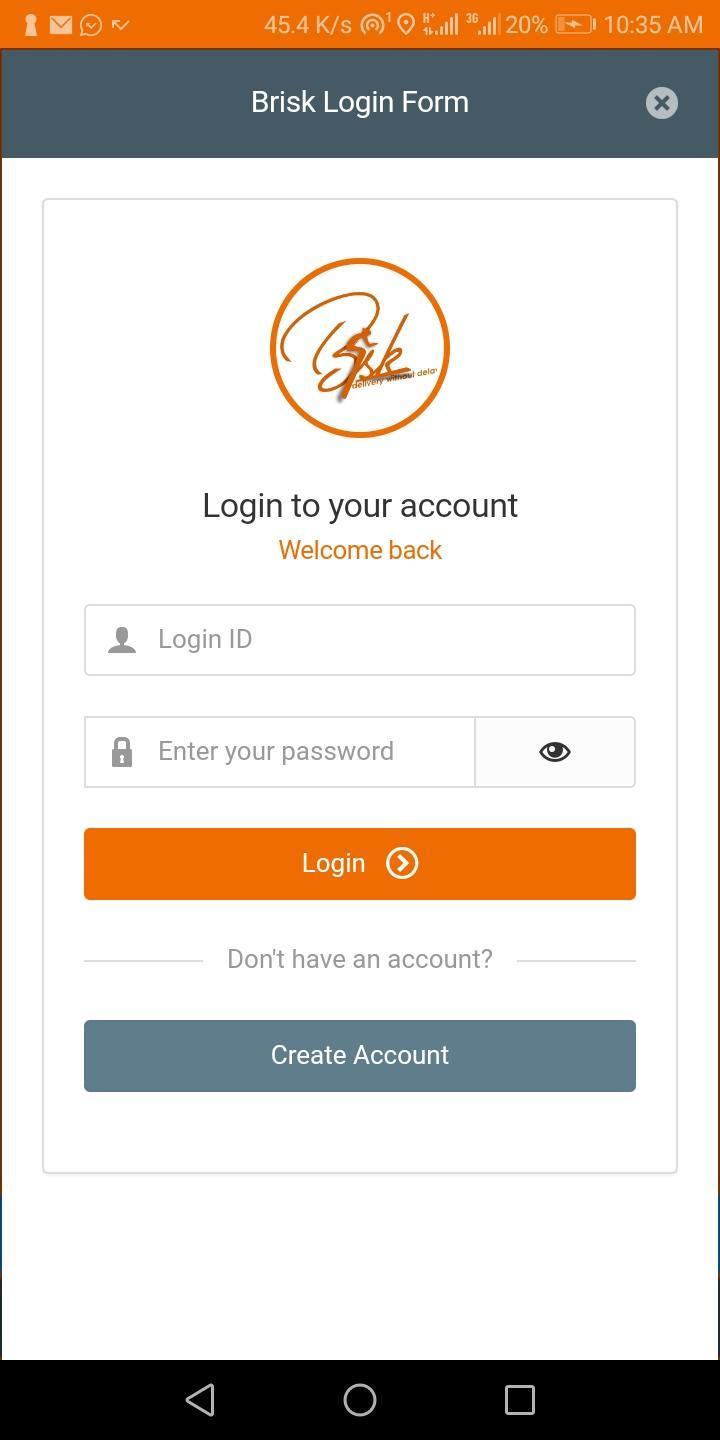Focus the Login ID input field
Image resolution: width=720 pixels, height=1440 pixels.
[360, 640]
